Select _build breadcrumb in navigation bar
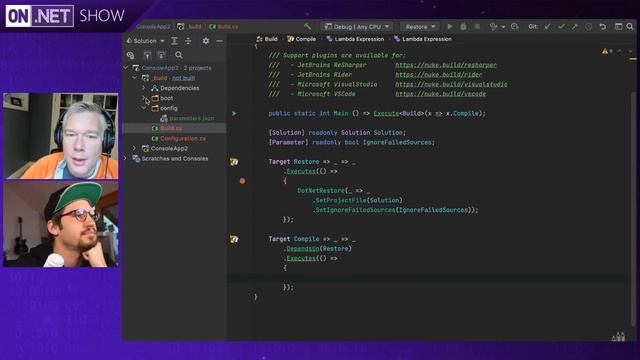The image size is (640, 360). pyautogui.click(x=190, y=27)
